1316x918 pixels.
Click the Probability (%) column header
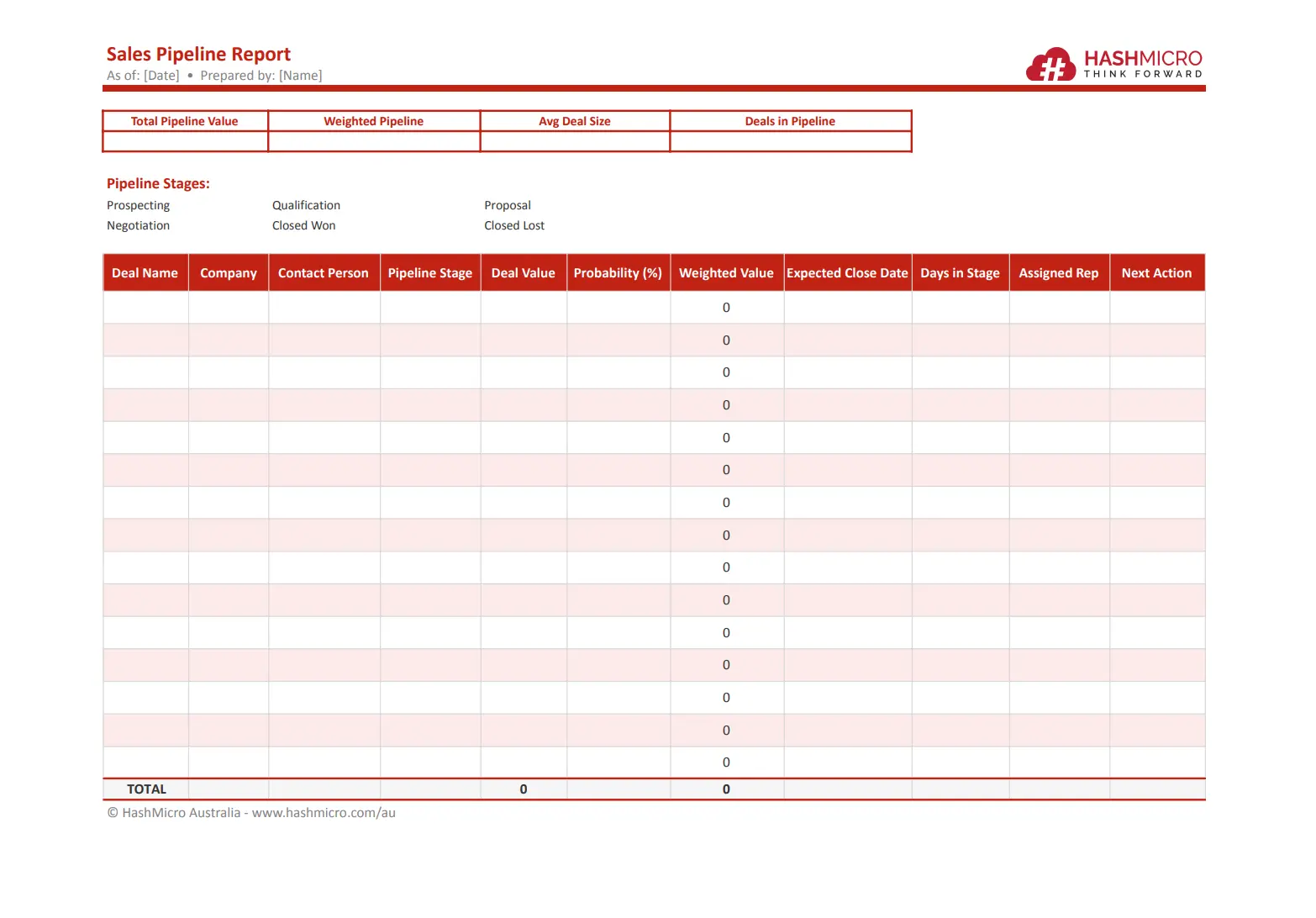618,273
